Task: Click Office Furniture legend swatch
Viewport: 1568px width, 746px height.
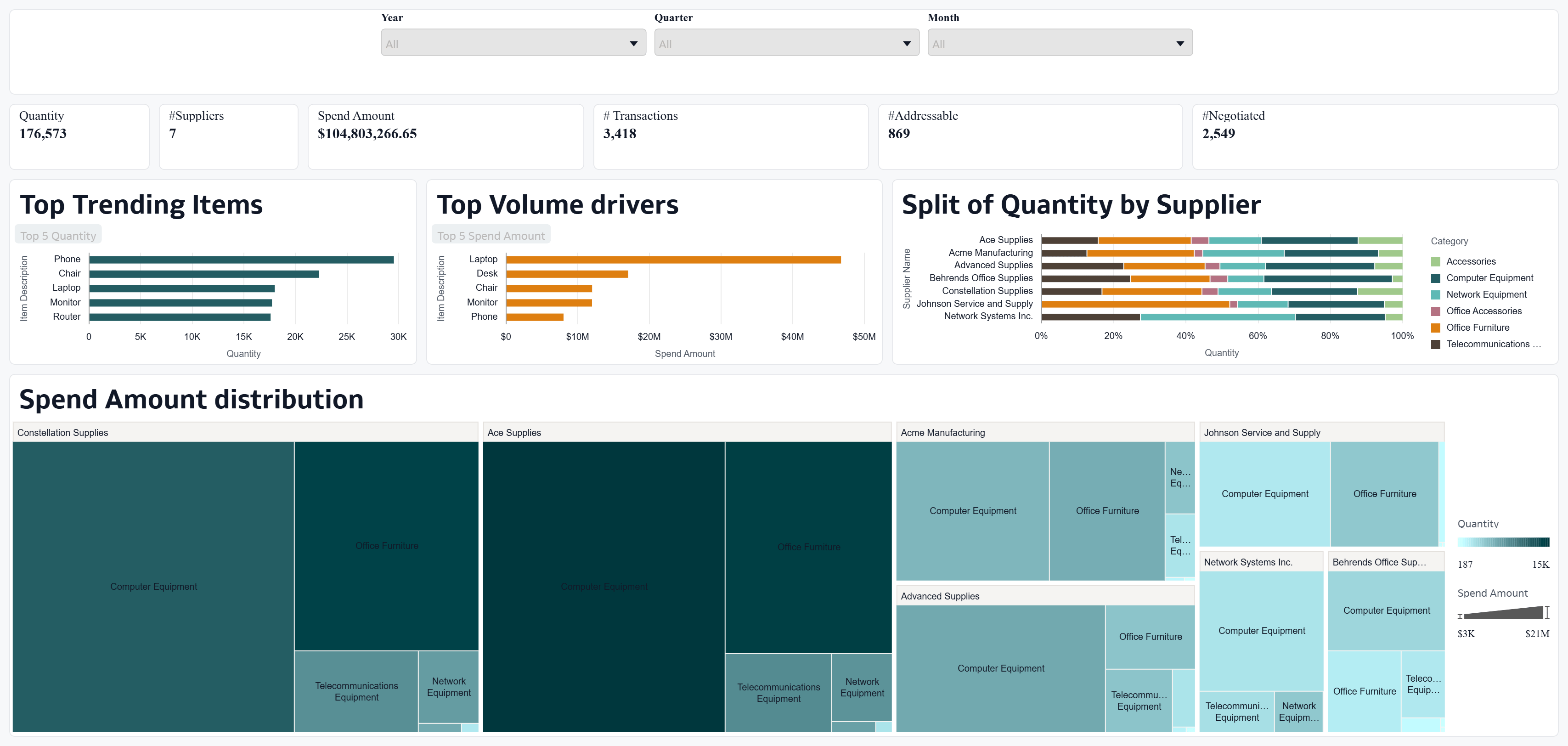Action: (x=1435, y=328)
